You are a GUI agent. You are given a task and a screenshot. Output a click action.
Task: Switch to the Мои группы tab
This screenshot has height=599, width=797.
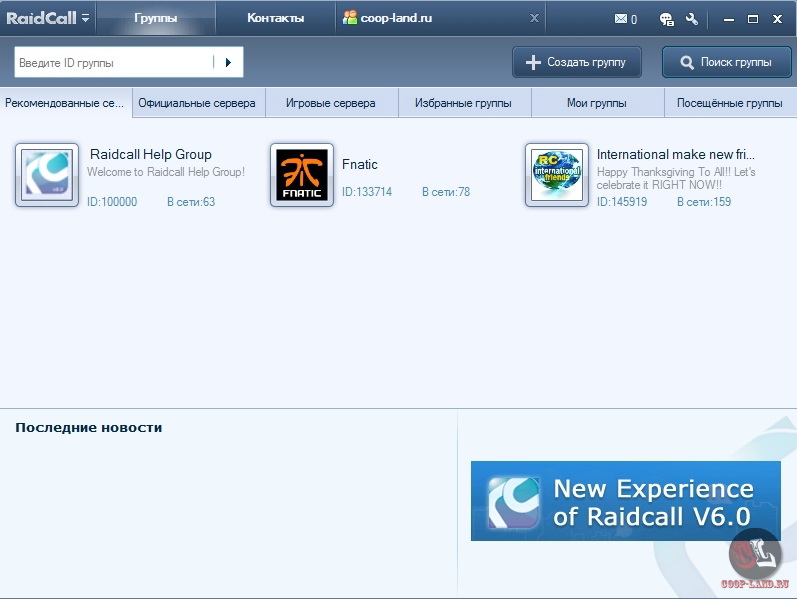pos(597,103)
